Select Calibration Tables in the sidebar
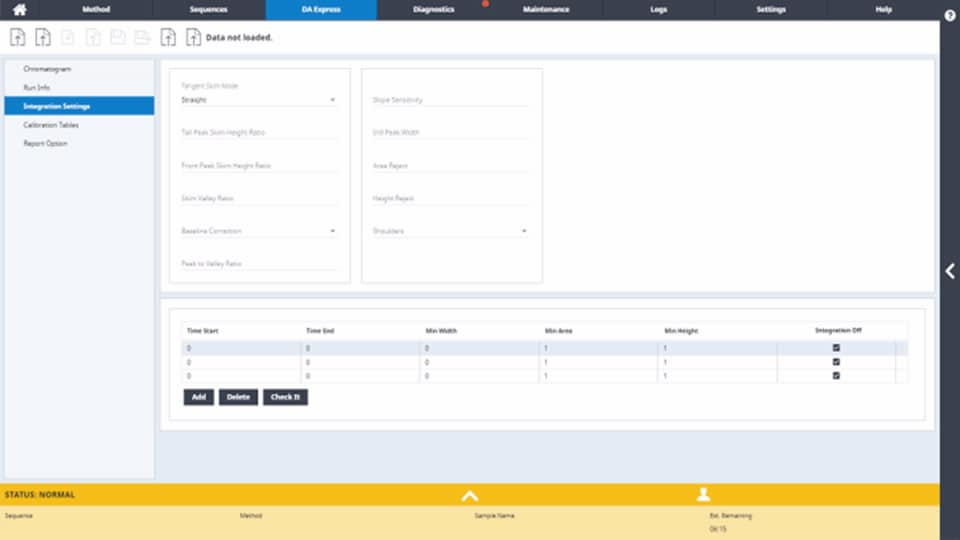This screenshot has width=960, height=540. point(79,125)
